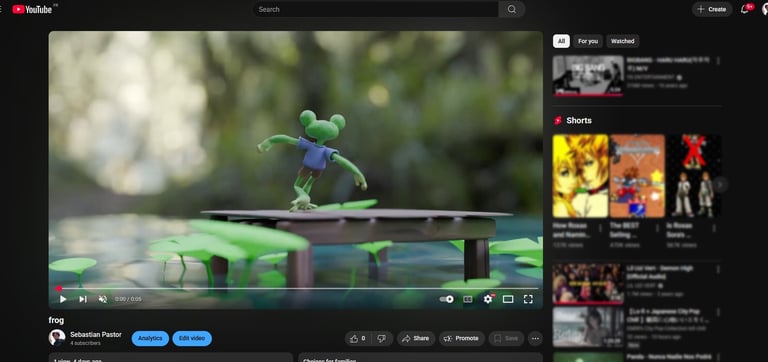Open the yellow-haired anime Short
The image size is (768, 362).
[580, 176]
